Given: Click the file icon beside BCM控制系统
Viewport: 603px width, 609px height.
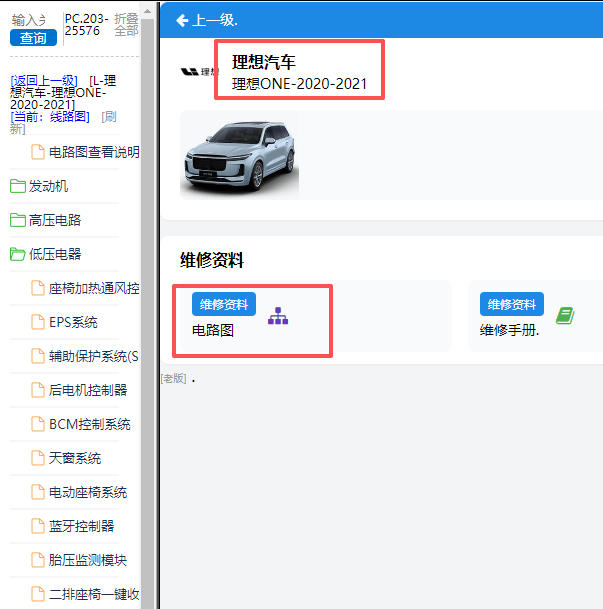Looking at the screenshot, I should [38, 424].
